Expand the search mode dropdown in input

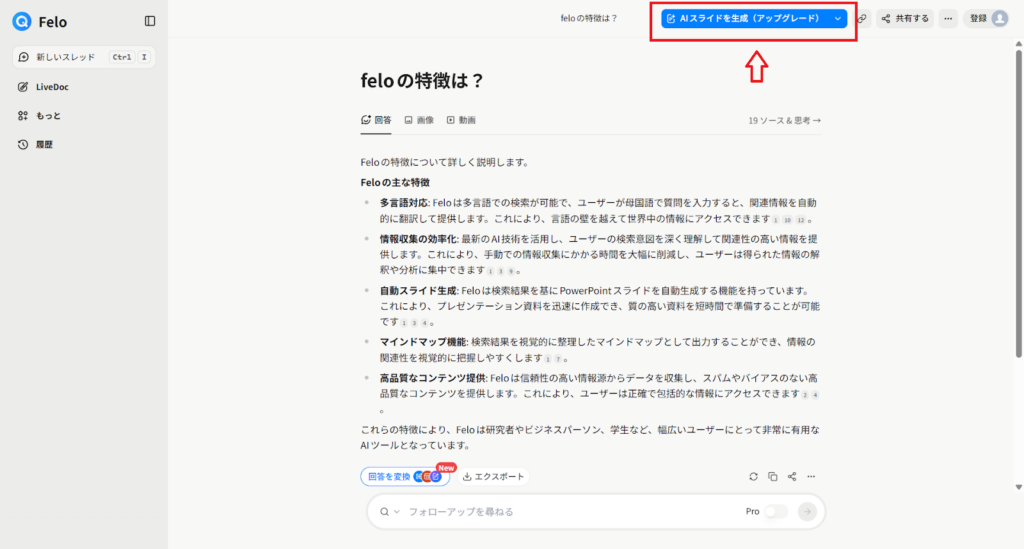point(389,512)
